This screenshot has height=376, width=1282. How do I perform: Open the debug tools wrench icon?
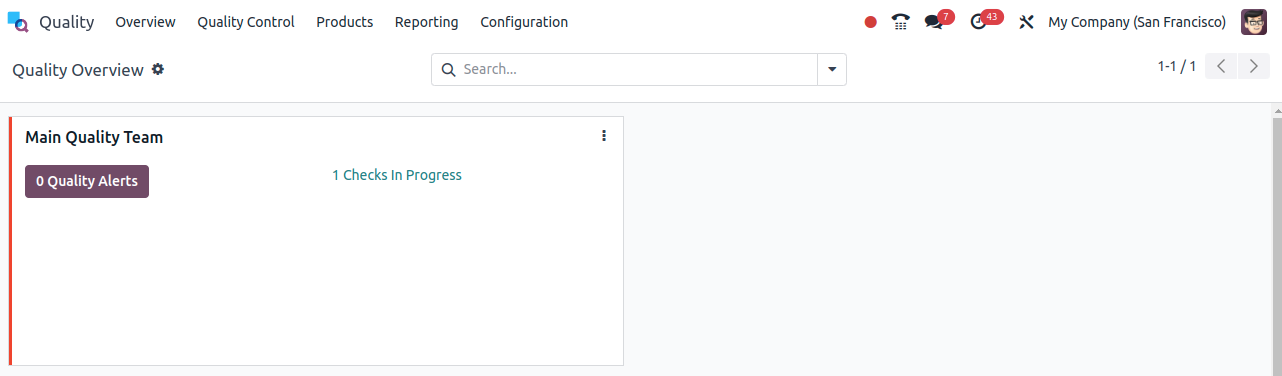1026,22
